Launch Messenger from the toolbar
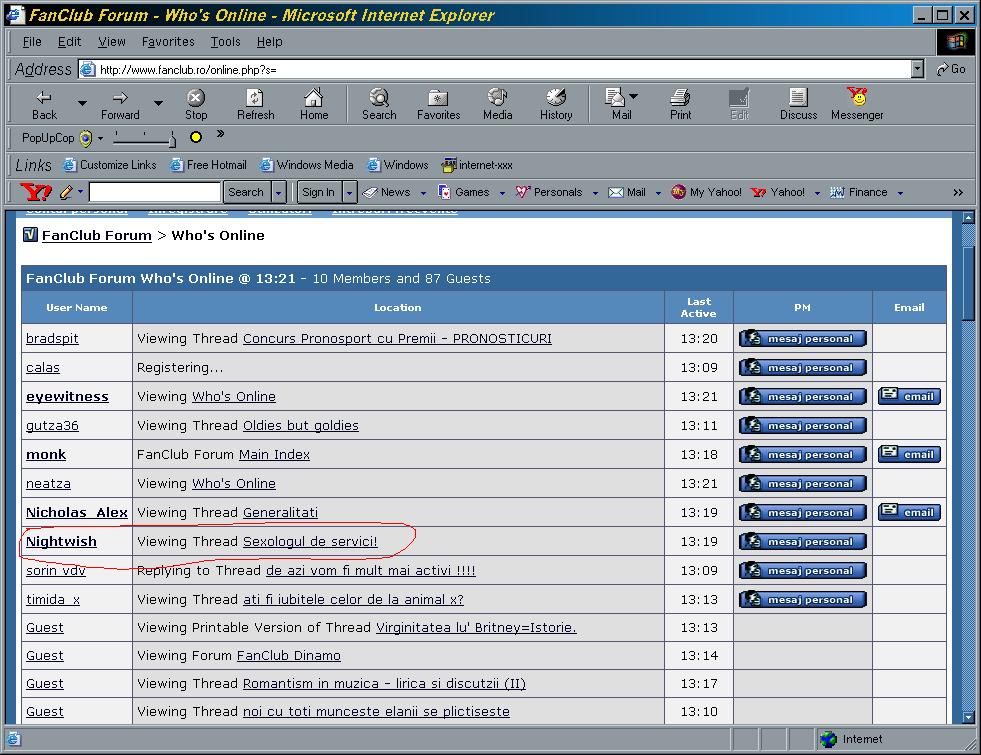 coord(857,104)
